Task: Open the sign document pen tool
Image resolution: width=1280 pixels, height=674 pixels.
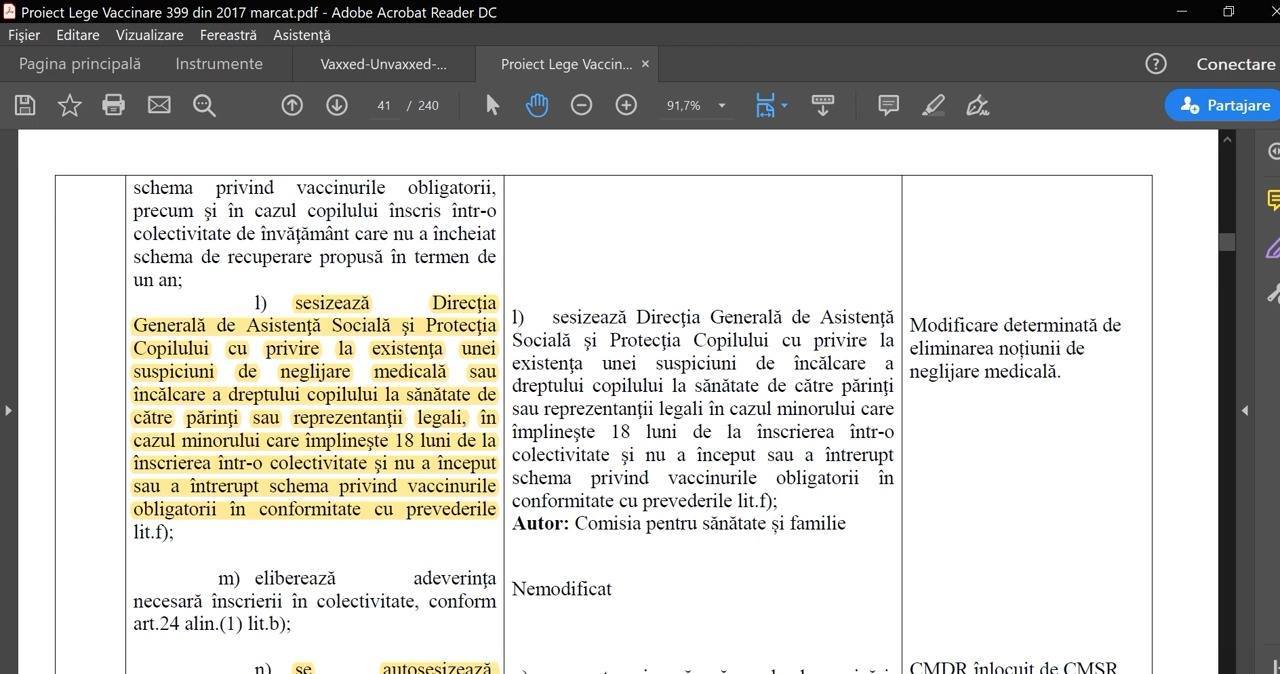Action: (978, 105)
